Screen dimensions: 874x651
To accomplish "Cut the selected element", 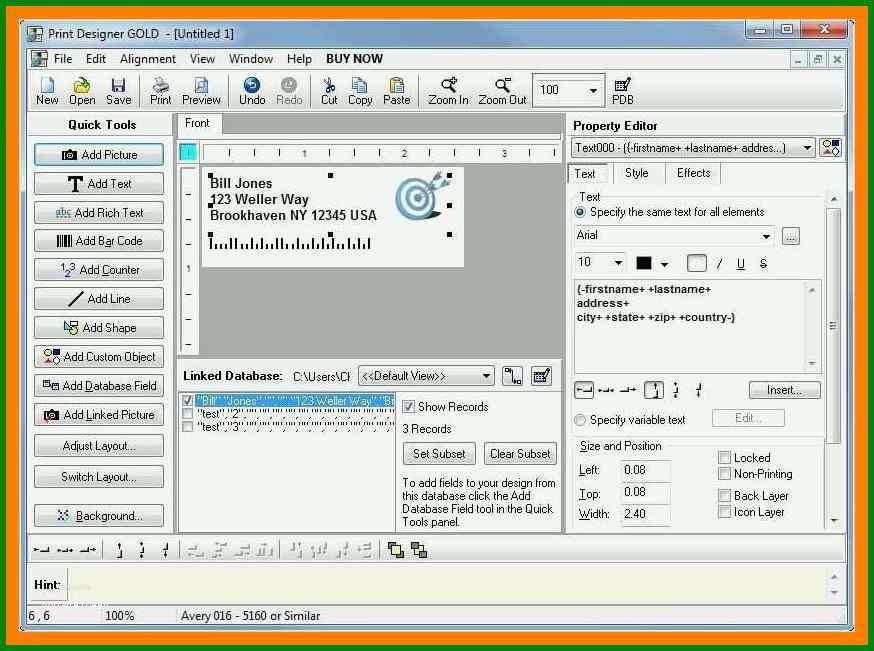I will coord(329,91).
